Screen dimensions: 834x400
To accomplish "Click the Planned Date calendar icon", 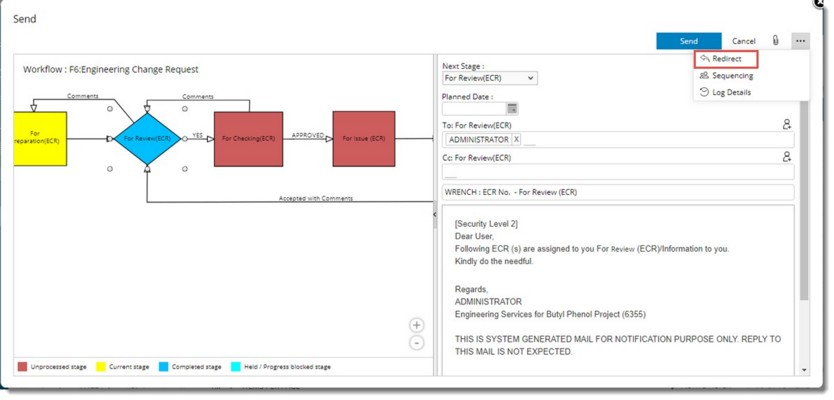I will coord(512,108).
